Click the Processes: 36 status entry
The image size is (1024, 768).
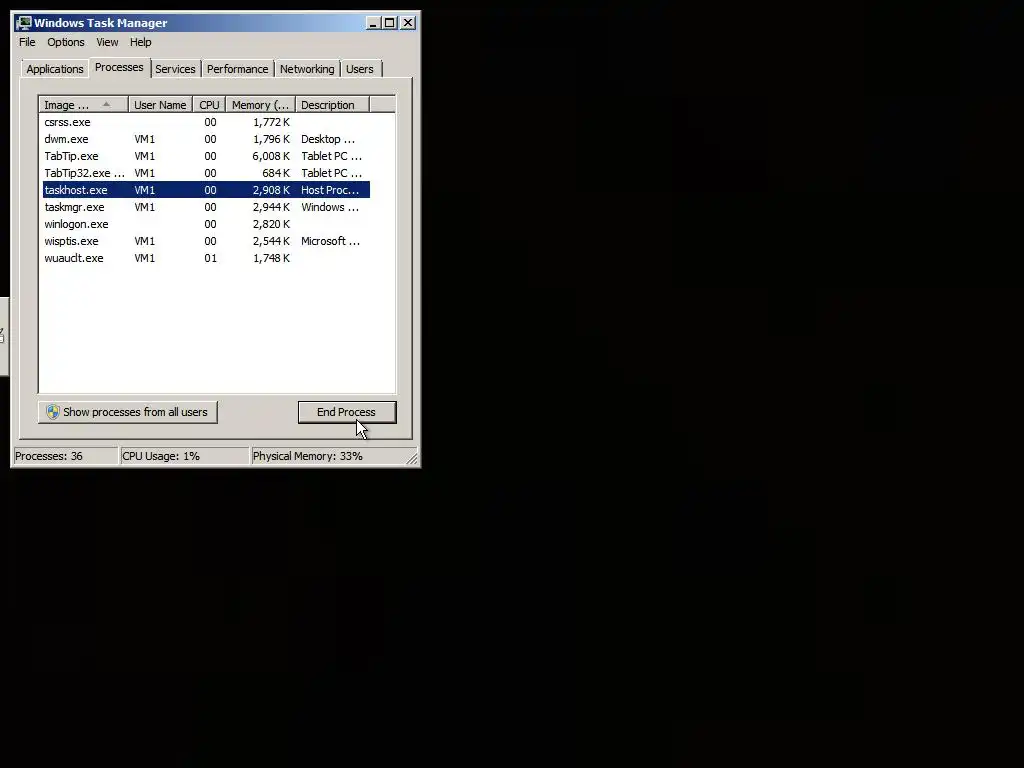coord(65,456)
